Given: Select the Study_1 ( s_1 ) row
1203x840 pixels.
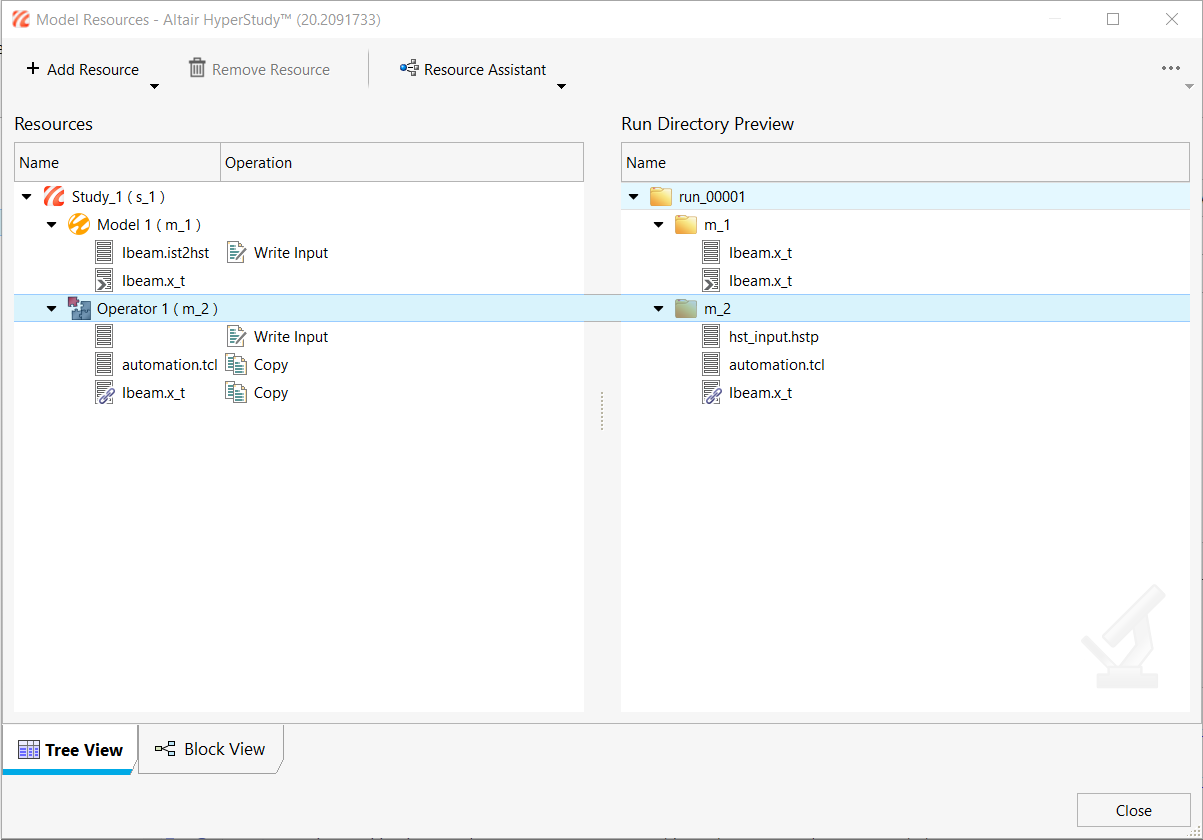Looking at the screenshot, I should [299, 197].
